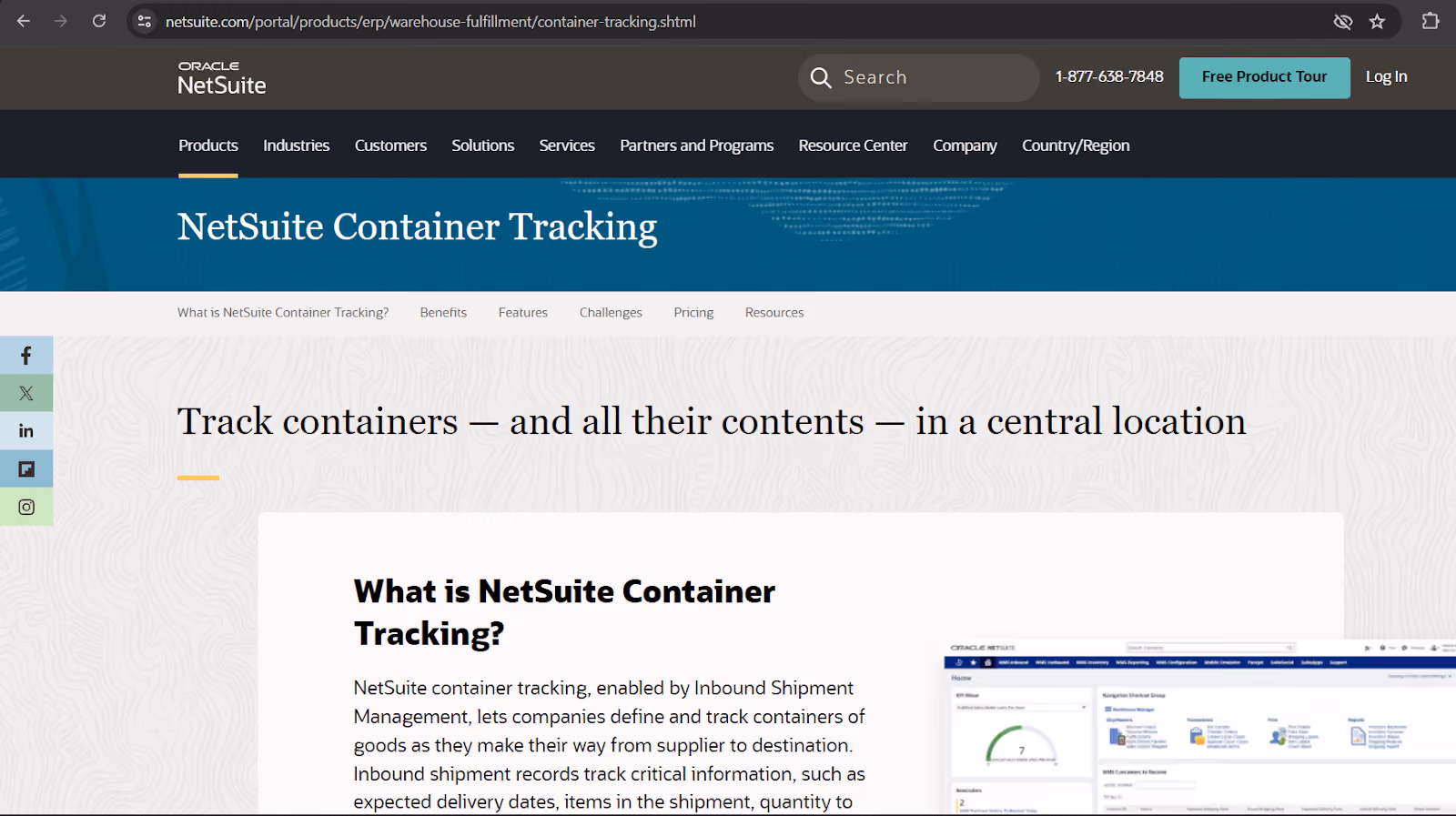Click the 'NetSuite Container Tracking' banner title

coord(417,227)
